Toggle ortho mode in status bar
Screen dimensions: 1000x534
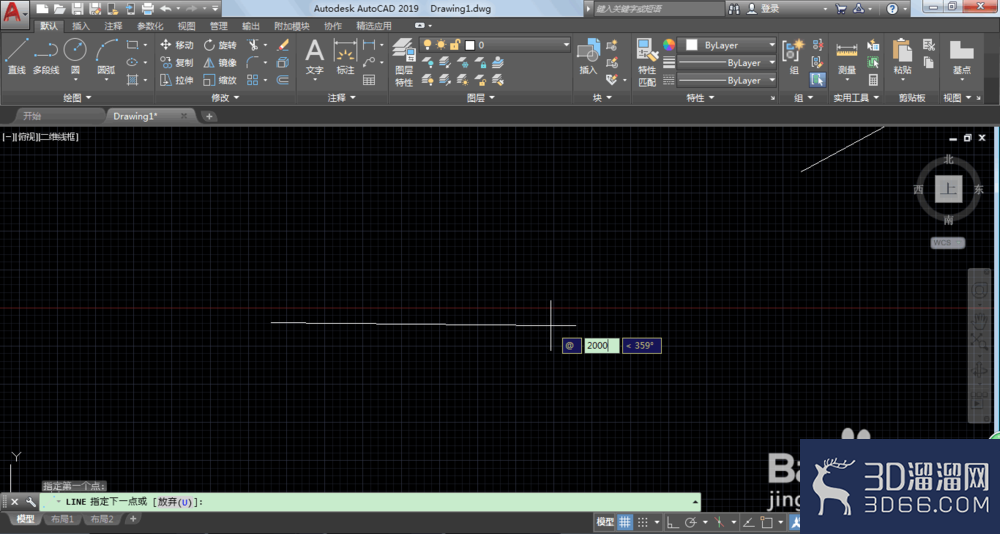click(x=672, y=522)
